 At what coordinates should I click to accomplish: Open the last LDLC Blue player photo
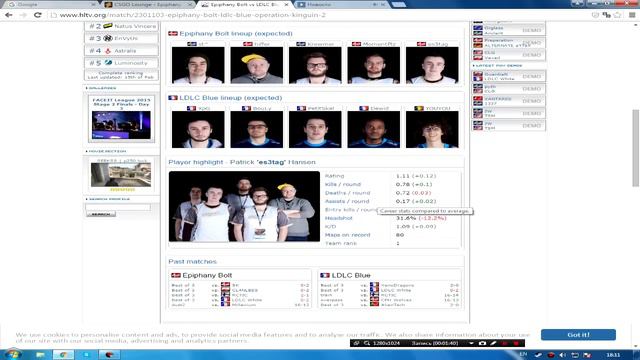coord(432,129)
